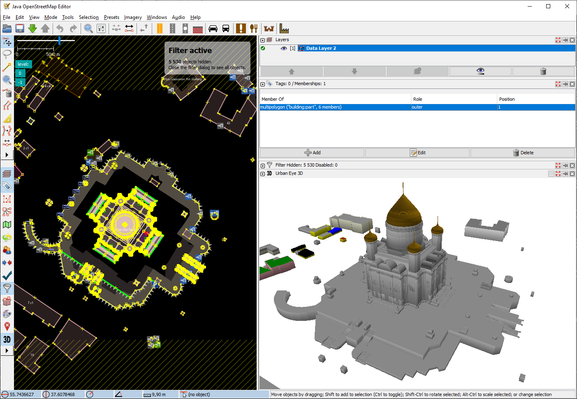Collapse the Layers panel expander
577x399 pixels.
point(262,40)
